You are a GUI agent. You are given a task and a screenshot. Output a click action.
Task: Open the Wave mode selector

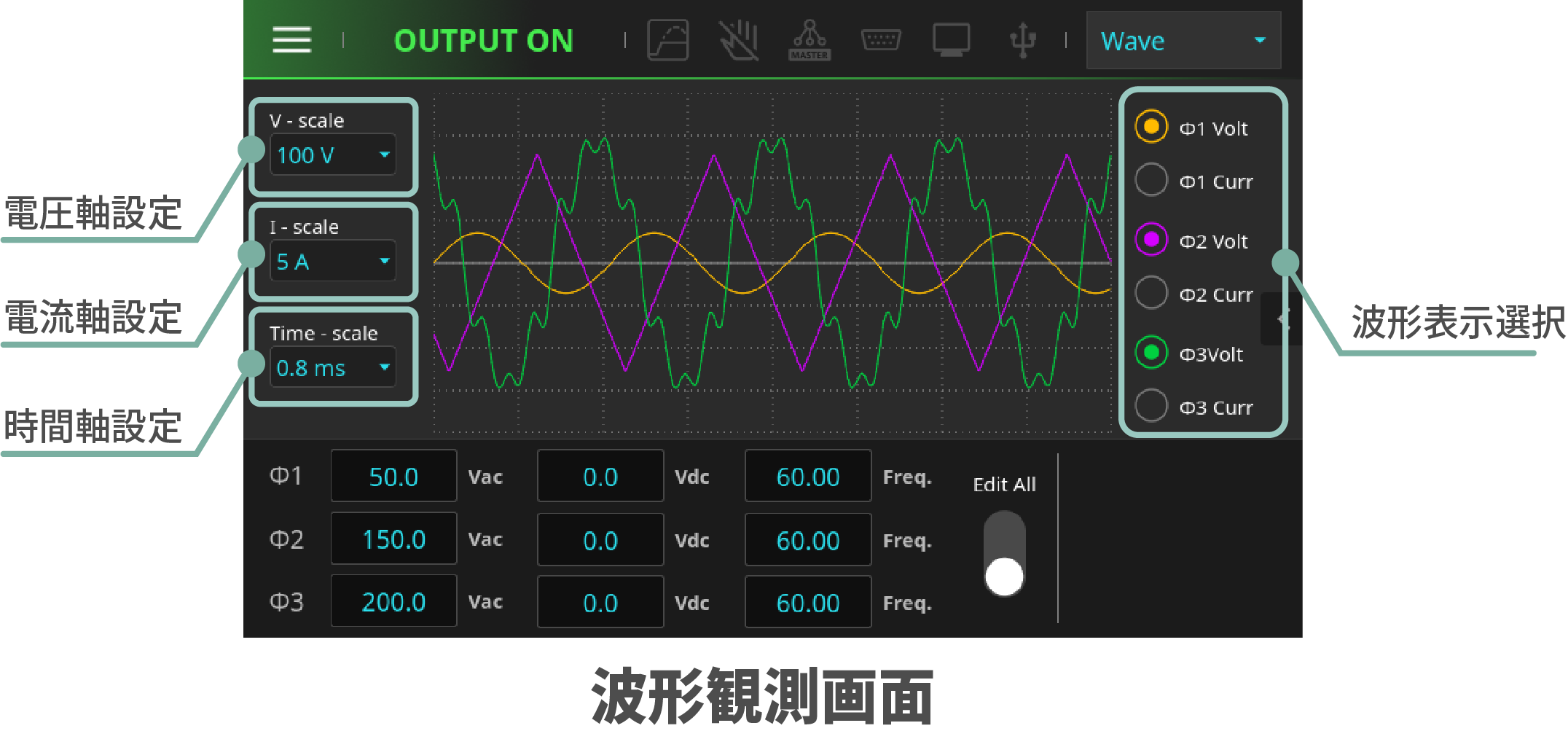(x=1183, y=41)
